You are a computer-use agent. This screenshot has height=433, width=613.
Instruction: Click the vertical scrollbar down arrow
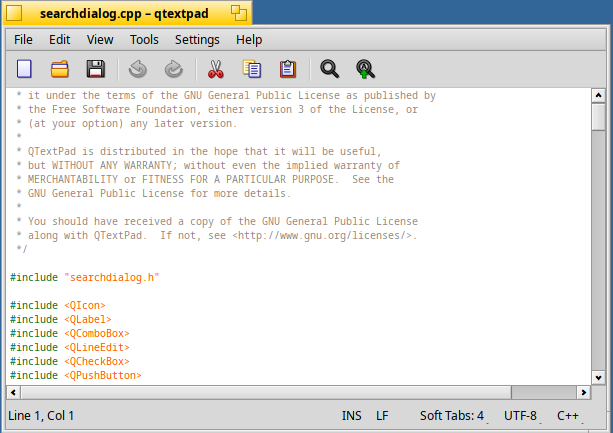[598, 378]
